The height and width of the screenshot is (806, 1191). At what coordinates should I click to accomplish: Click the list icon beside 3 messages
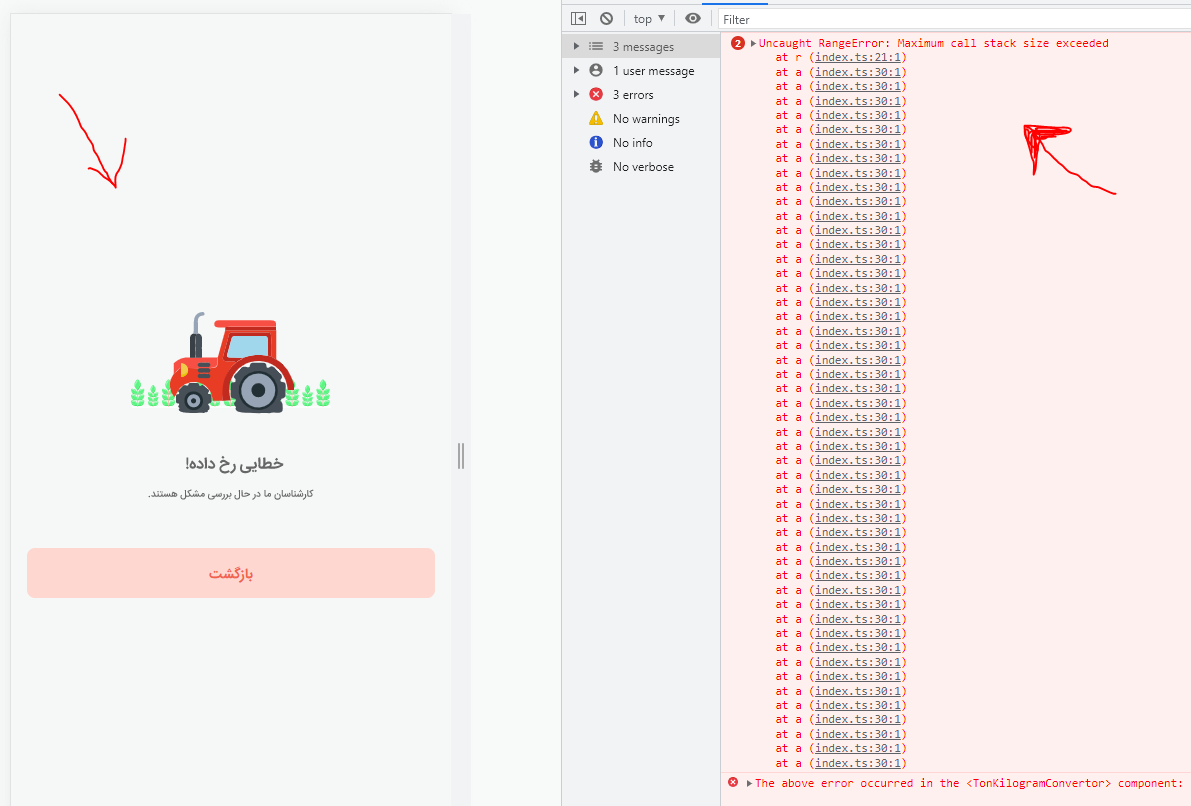tap(597, 46)
